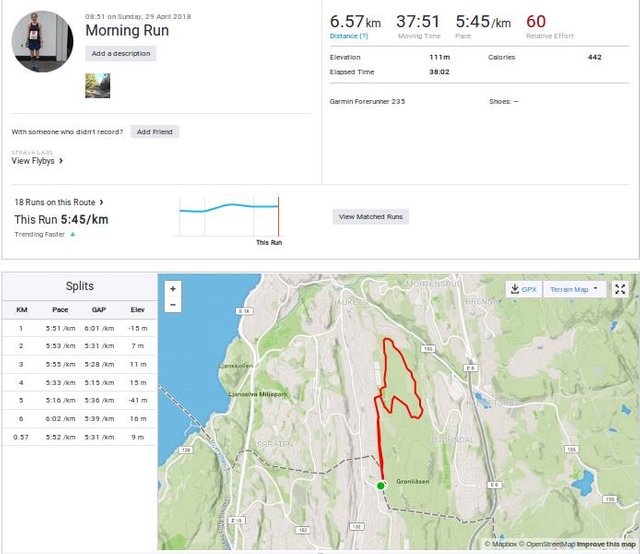Open the athlete profile picture

tap(42, 42)
